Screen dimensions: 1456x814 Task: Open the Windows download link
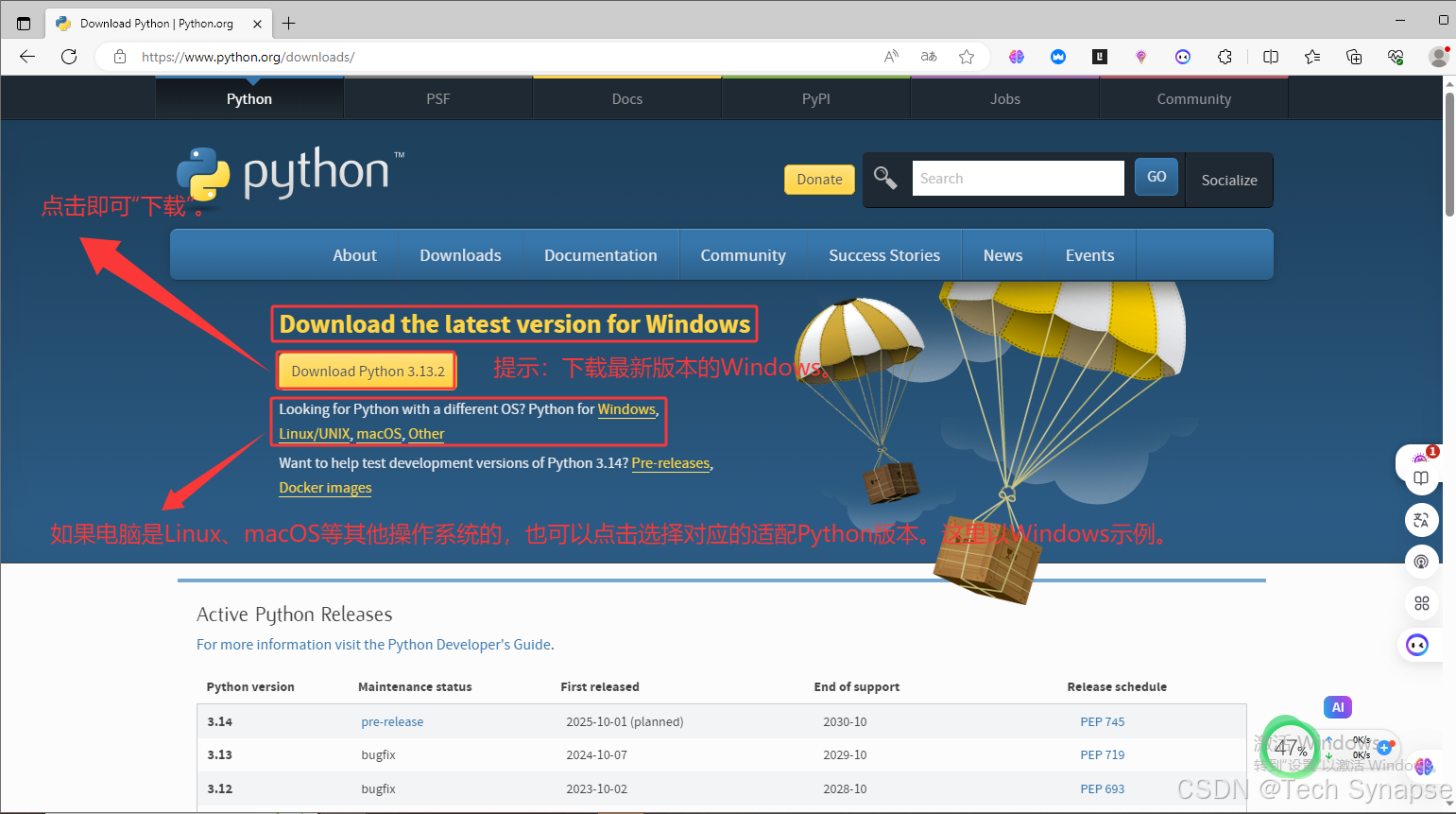coord(626,409)
